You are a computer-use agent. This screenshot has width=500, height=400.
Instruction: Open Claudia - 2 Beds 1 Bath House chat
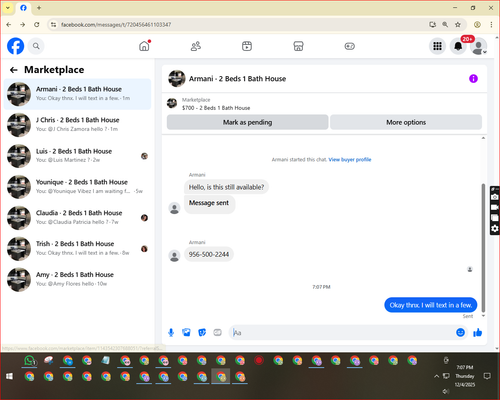click(x=77, y=217)
